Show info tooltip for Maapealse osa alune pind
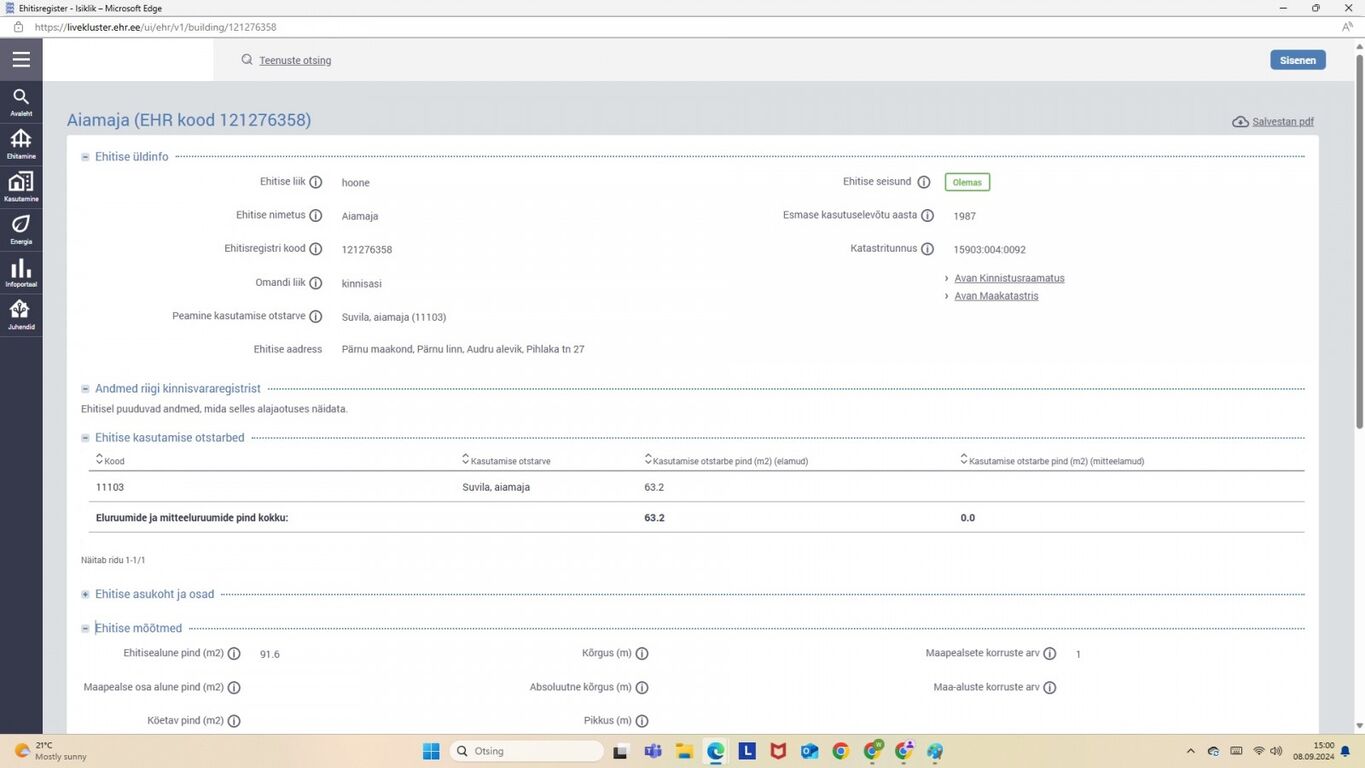This screenshot has width=1365, height=768. [234, 688]
